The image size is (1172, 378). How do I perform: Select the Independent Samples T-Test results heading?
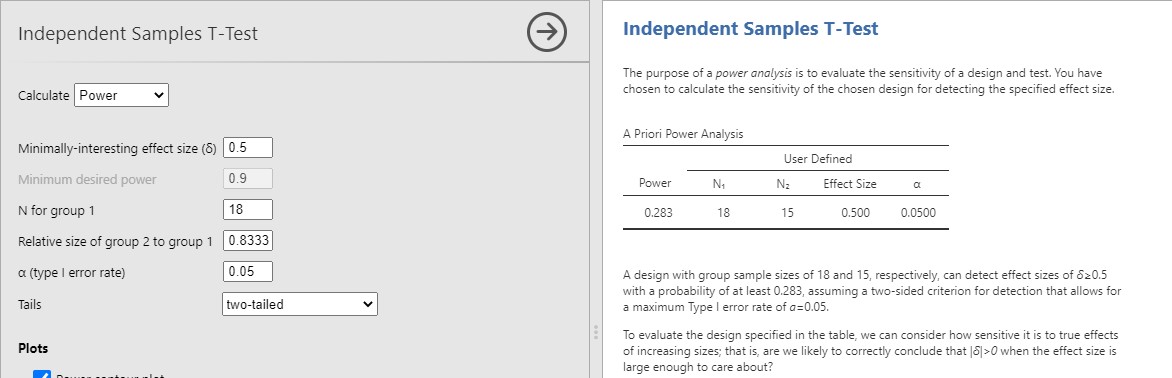point(750,29)
